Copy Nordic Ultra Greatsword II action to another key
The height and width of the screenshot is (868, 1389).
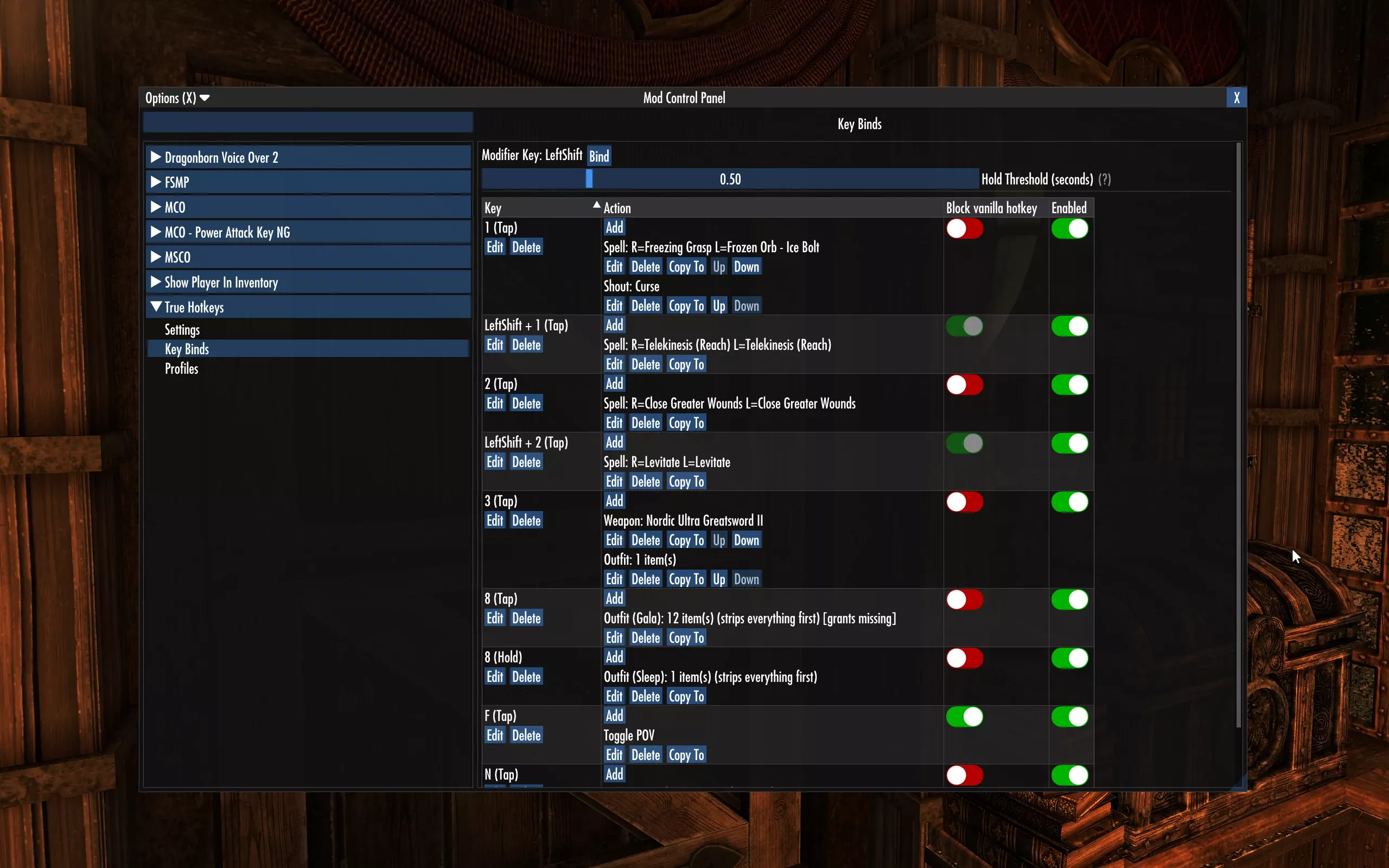click(686, 540)
